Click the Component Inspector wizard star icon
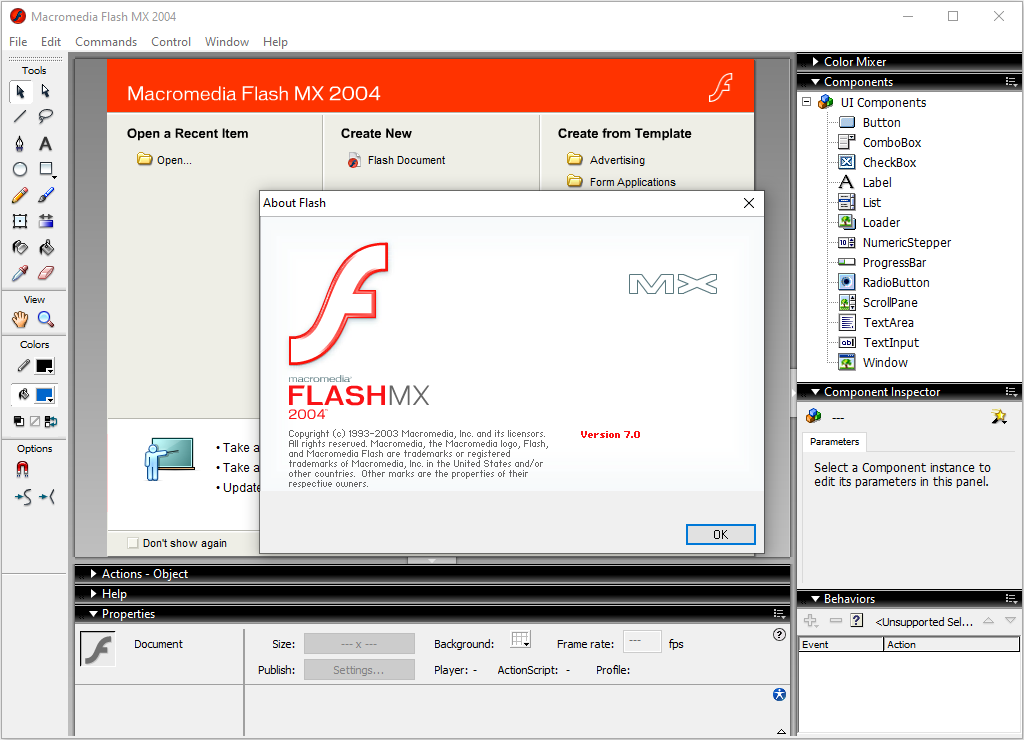1024x740 pixels. (x=999, y=416)
